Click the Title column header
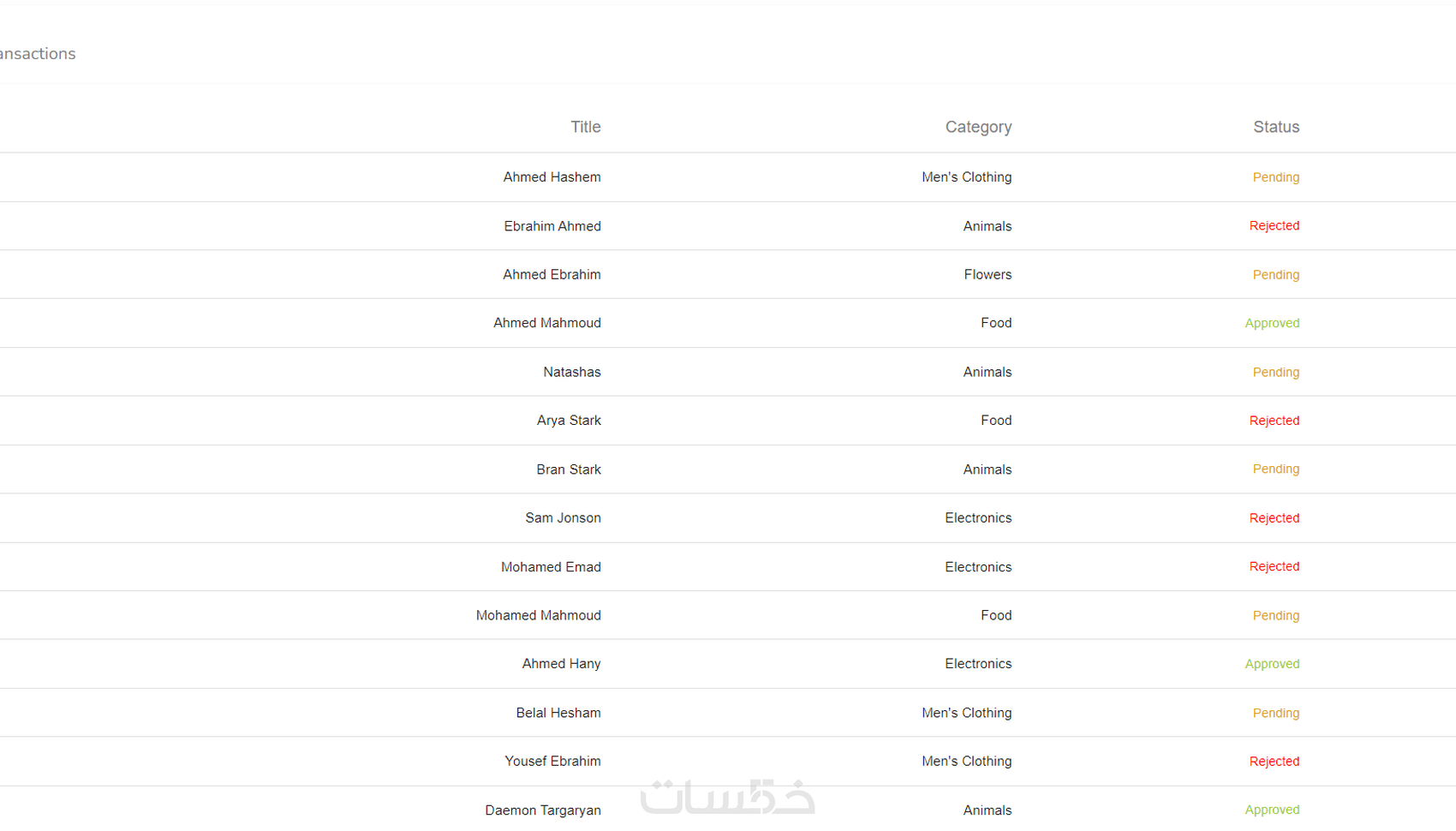Viewport: 1456px width, 831px height. pos(585,127)
